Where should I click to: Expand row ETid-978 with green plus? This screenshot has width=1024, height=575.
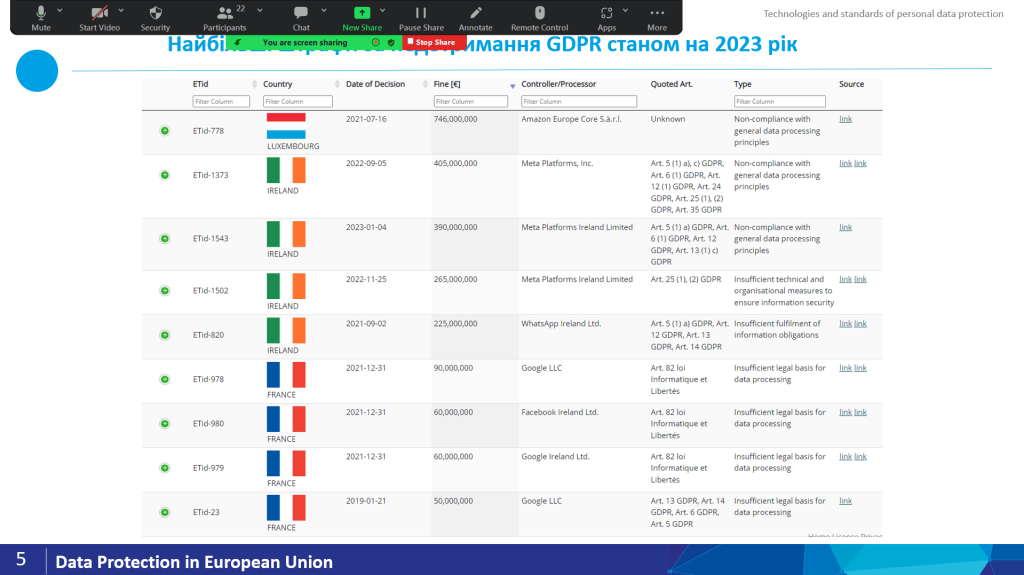(165, 380)
